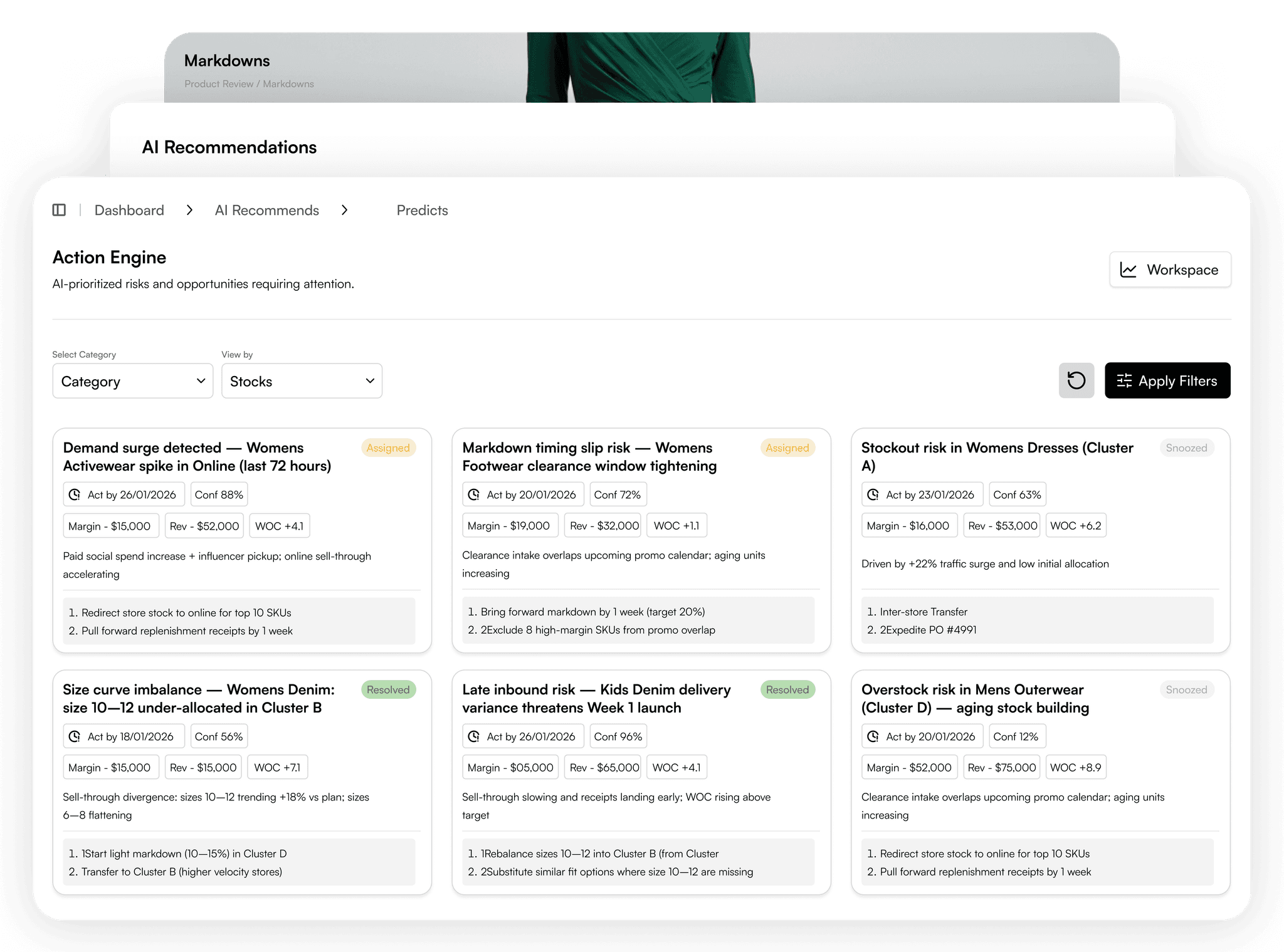Click breadcrumb chevron after AI Recommends
Viewport: 1284px width, 952px height.
click(344, 210)
